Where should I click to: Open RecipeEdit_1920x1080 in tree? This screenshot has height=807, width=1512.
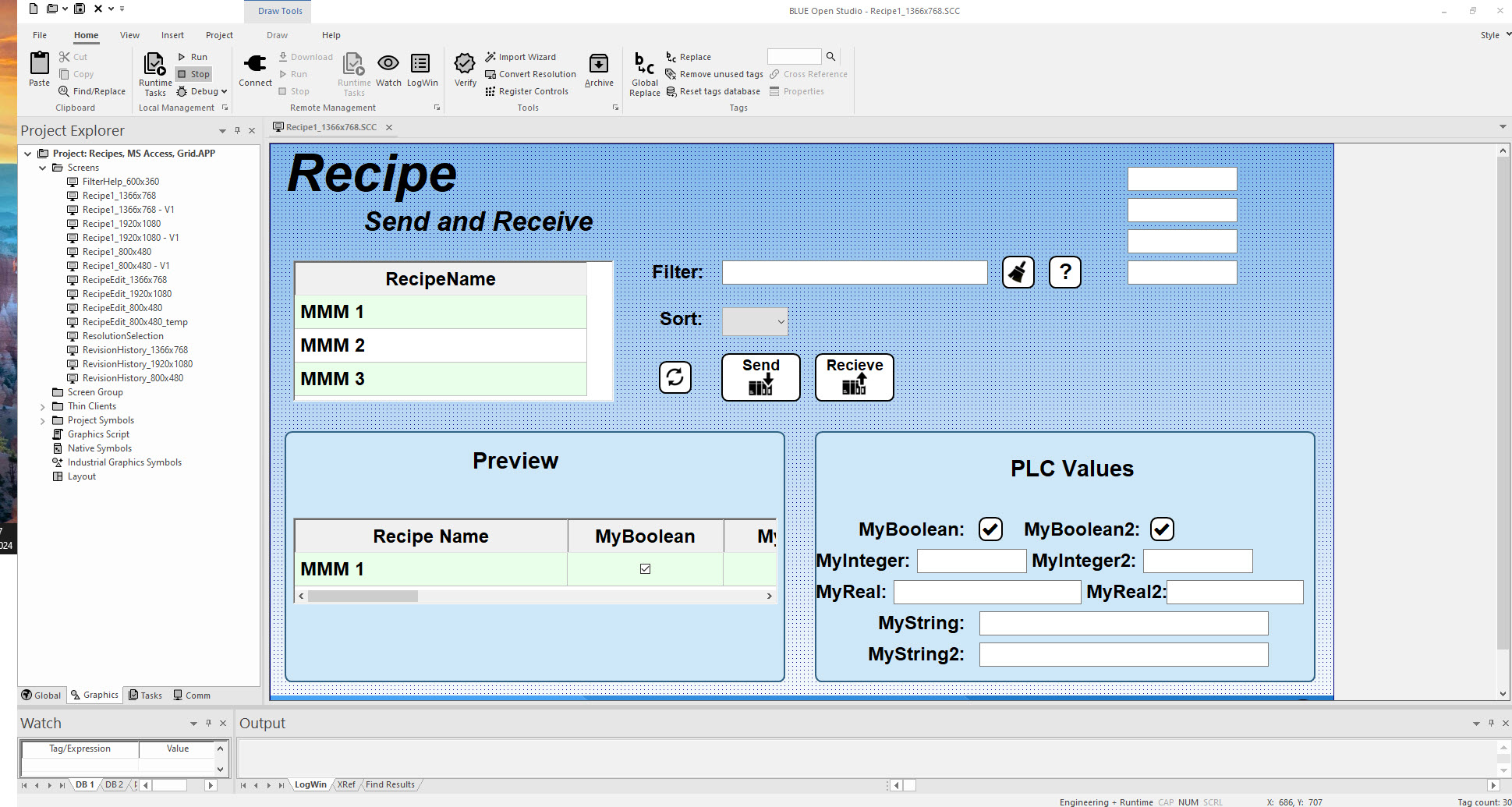tap(127, 294)
